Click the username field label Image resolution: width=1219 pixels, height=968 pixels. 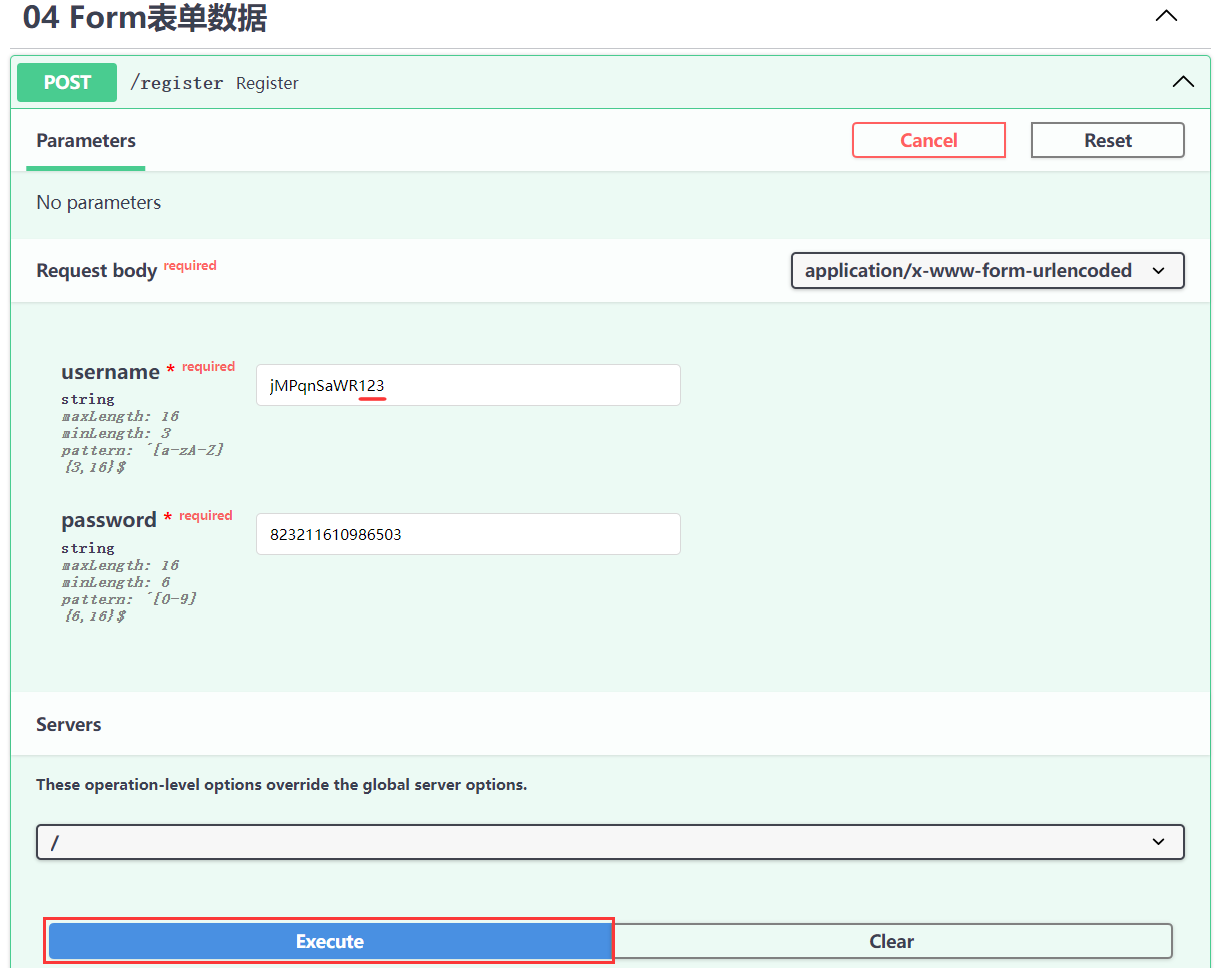(110, 372)
